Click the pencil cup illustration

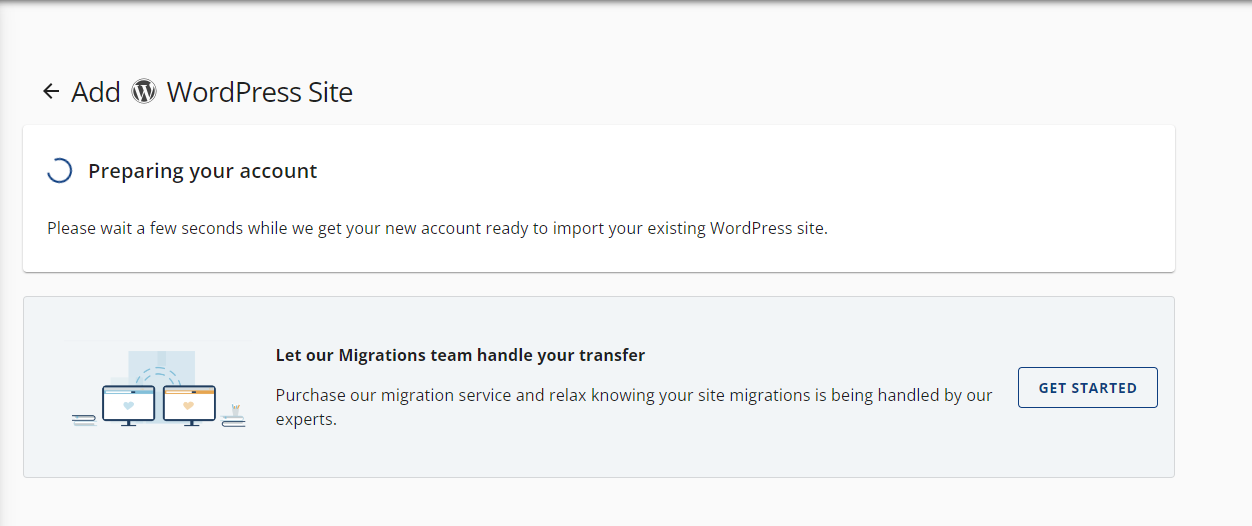click(x=234, y=410)
